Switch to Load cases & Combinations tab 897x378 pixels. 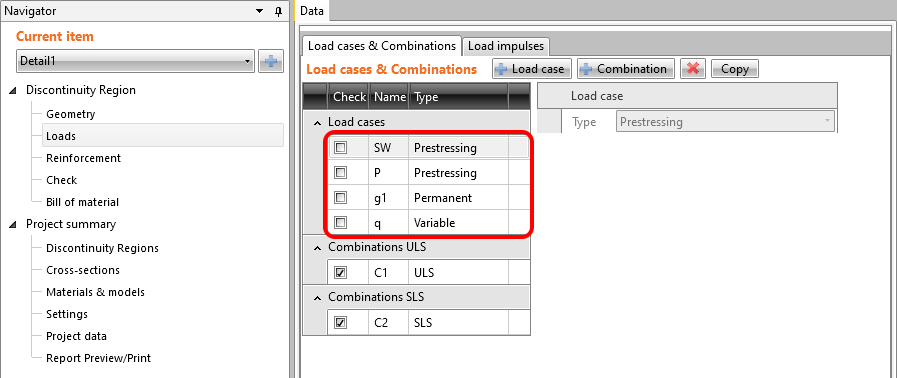pyautogui.click(x=382, y=46)
